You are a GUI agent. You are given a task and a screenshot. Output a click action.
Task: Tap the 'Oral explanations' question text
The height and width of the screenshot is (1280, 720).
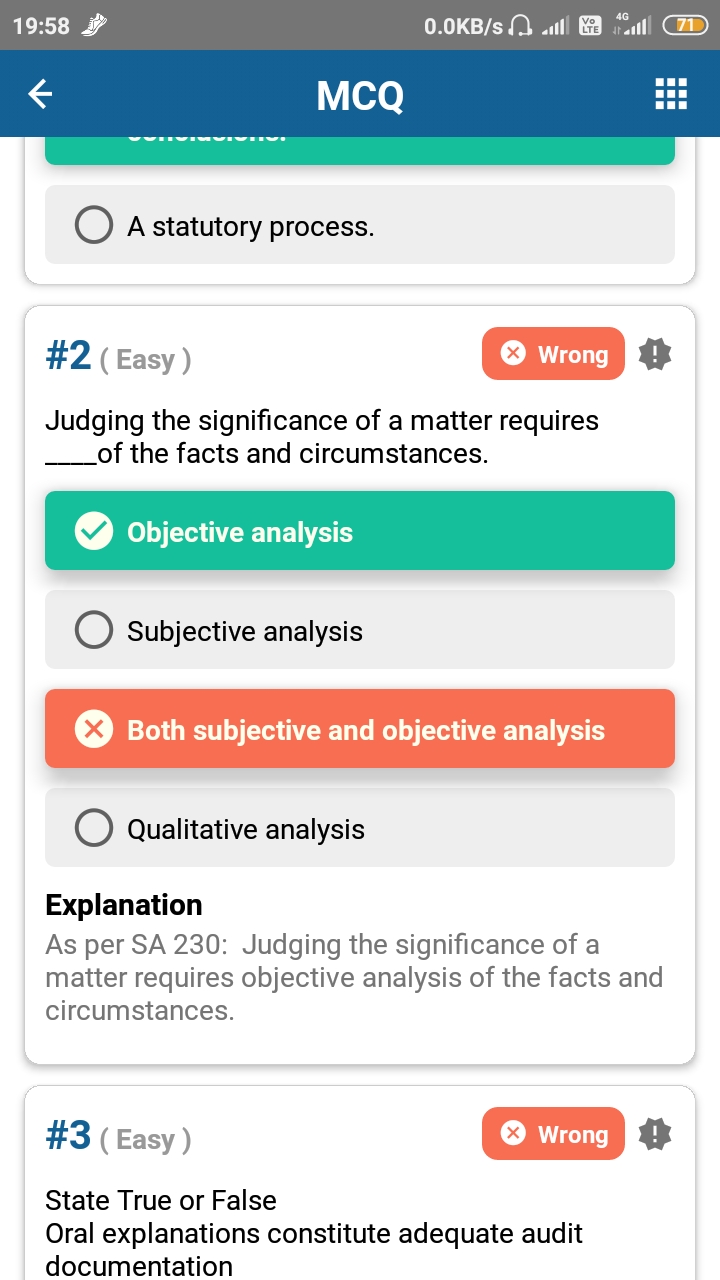[314, 1233]
